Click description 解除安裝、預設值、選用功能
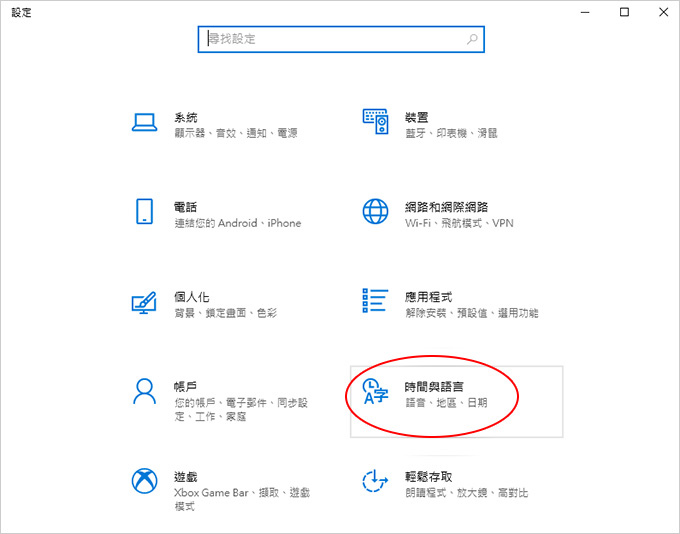The width and height of the screenshot is (680, 534). [472, 313]
